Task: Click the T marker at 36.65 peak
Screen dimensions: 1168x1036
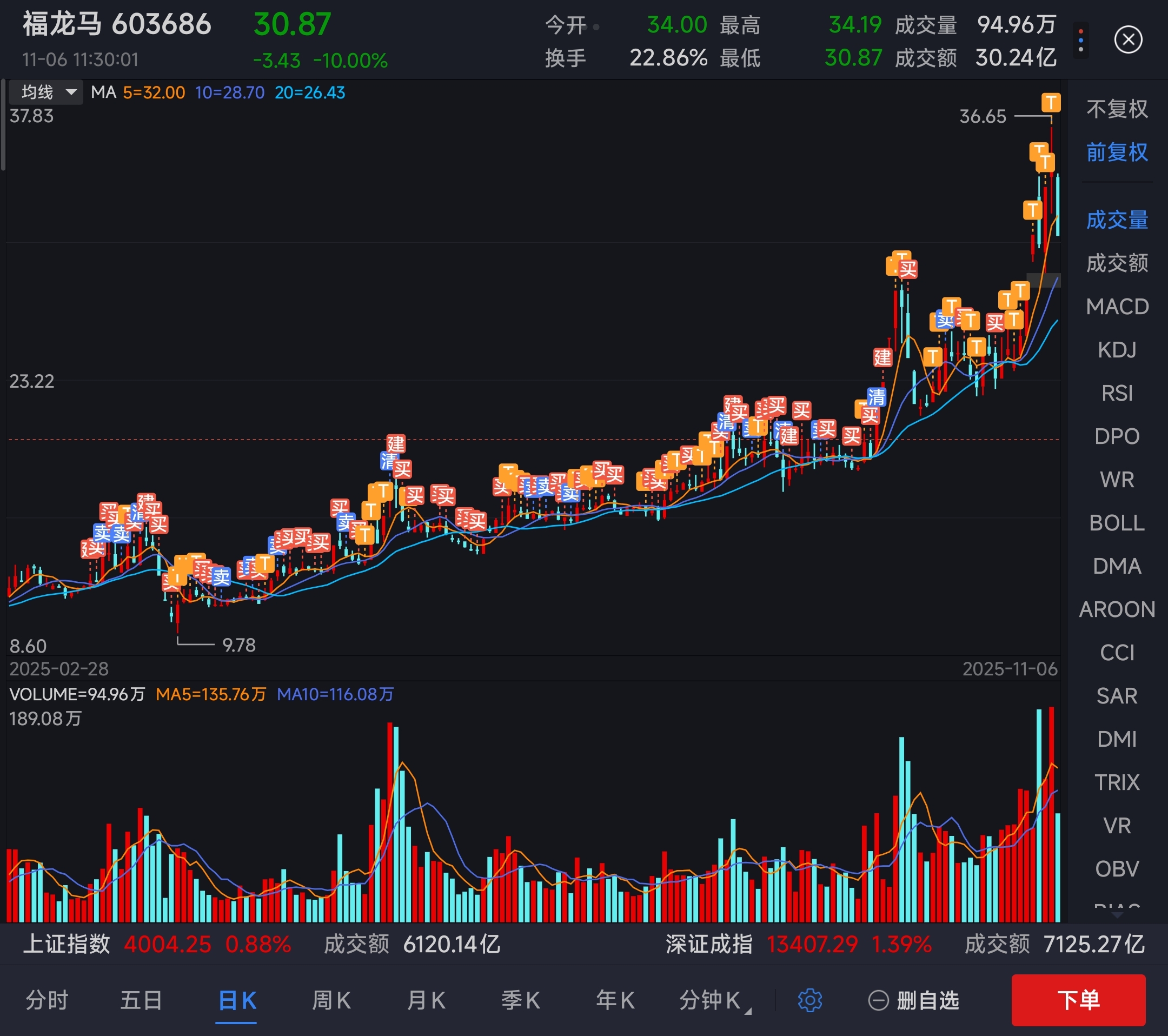Action: (1050, 103)
